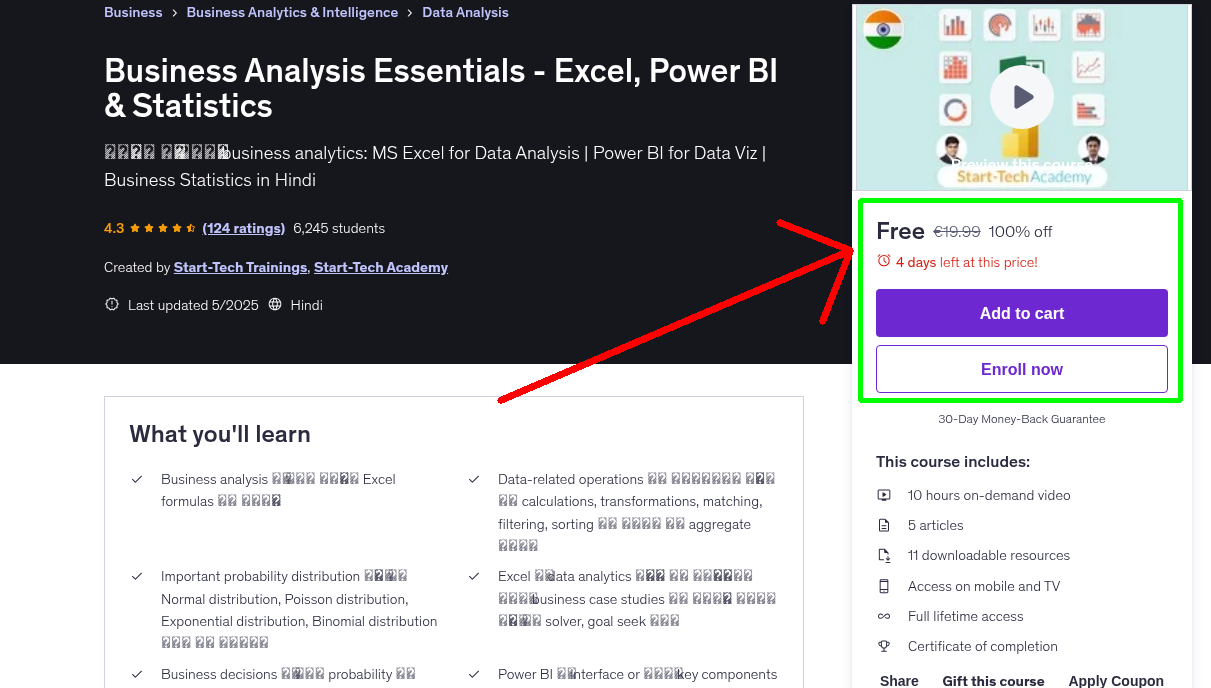Visit Start-Tech Trainings instructor page
The height and width of the screenshot is (688, 1211).
click(240, 267)
